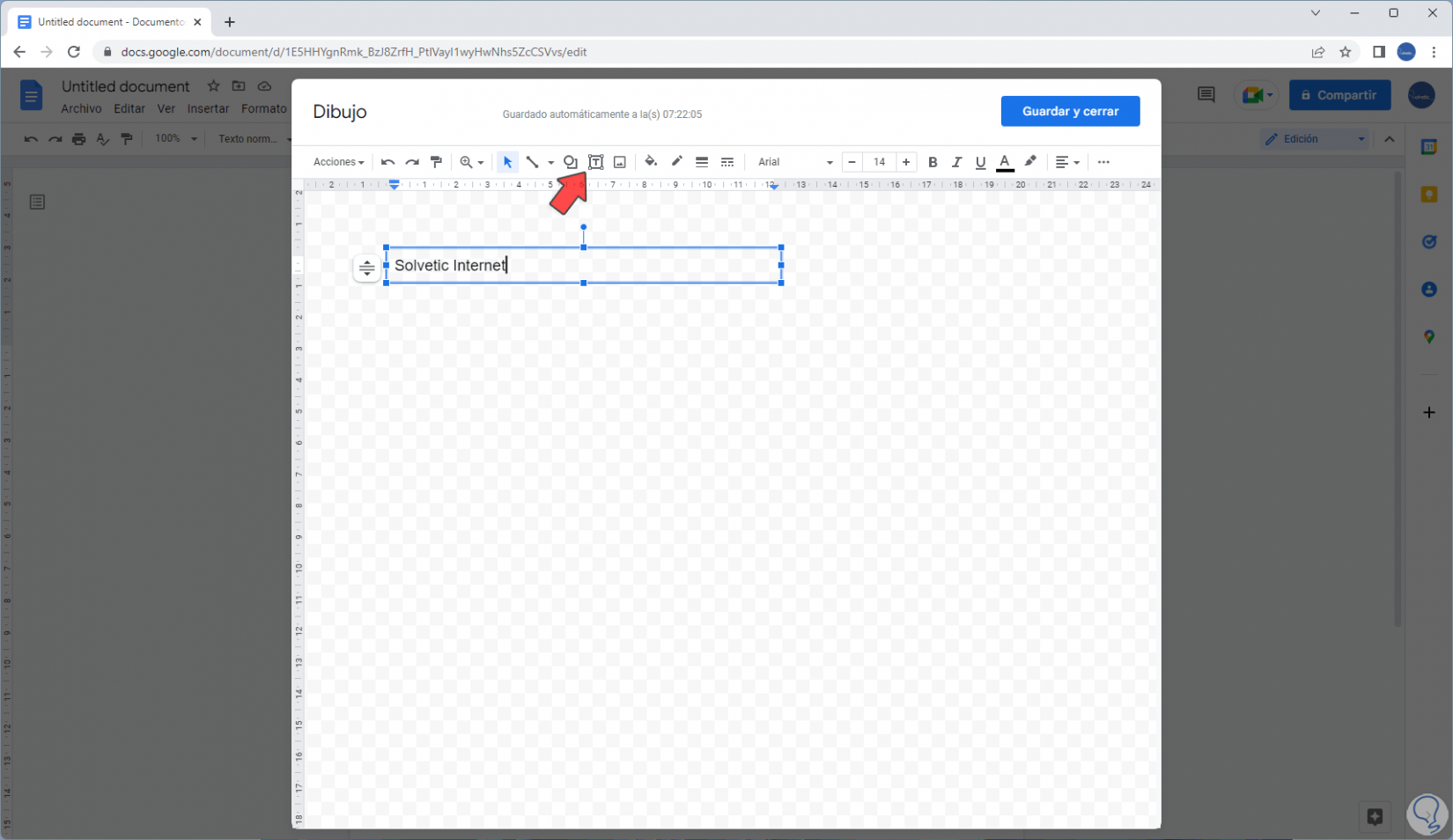Insert an image with the Image tool
This screenshot has height=840, width=1453.
point(620,162)
